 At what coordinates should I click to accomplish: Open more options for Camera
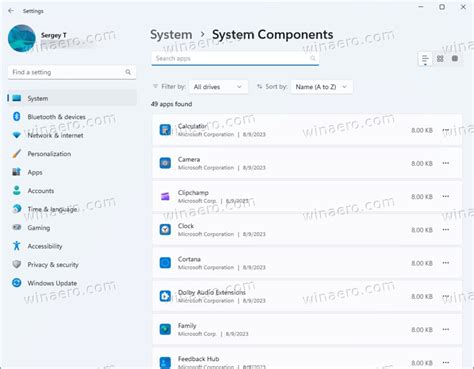[x=446, y=163]
